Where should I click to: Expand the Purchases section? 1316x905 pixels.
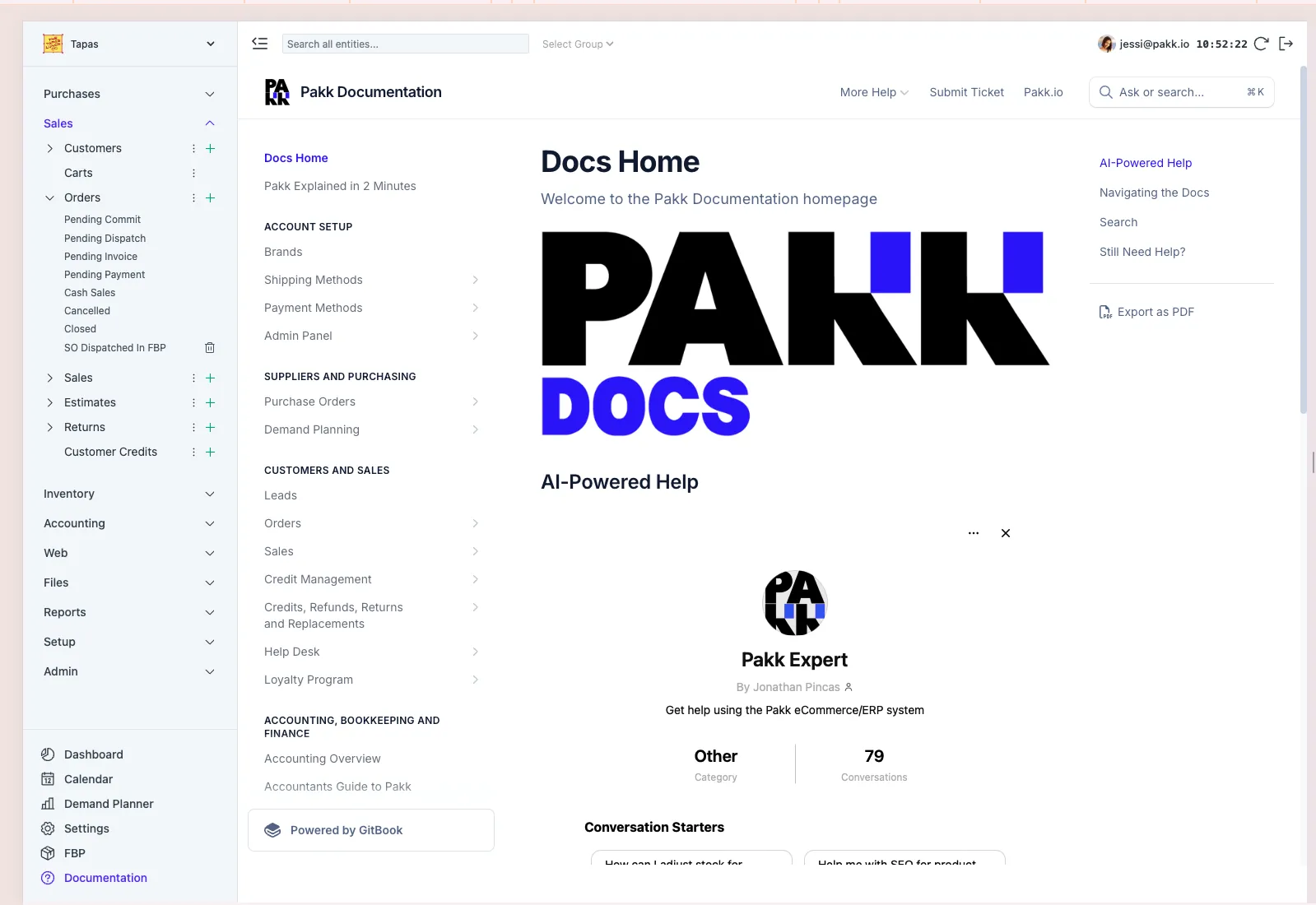tap(129, 94)
